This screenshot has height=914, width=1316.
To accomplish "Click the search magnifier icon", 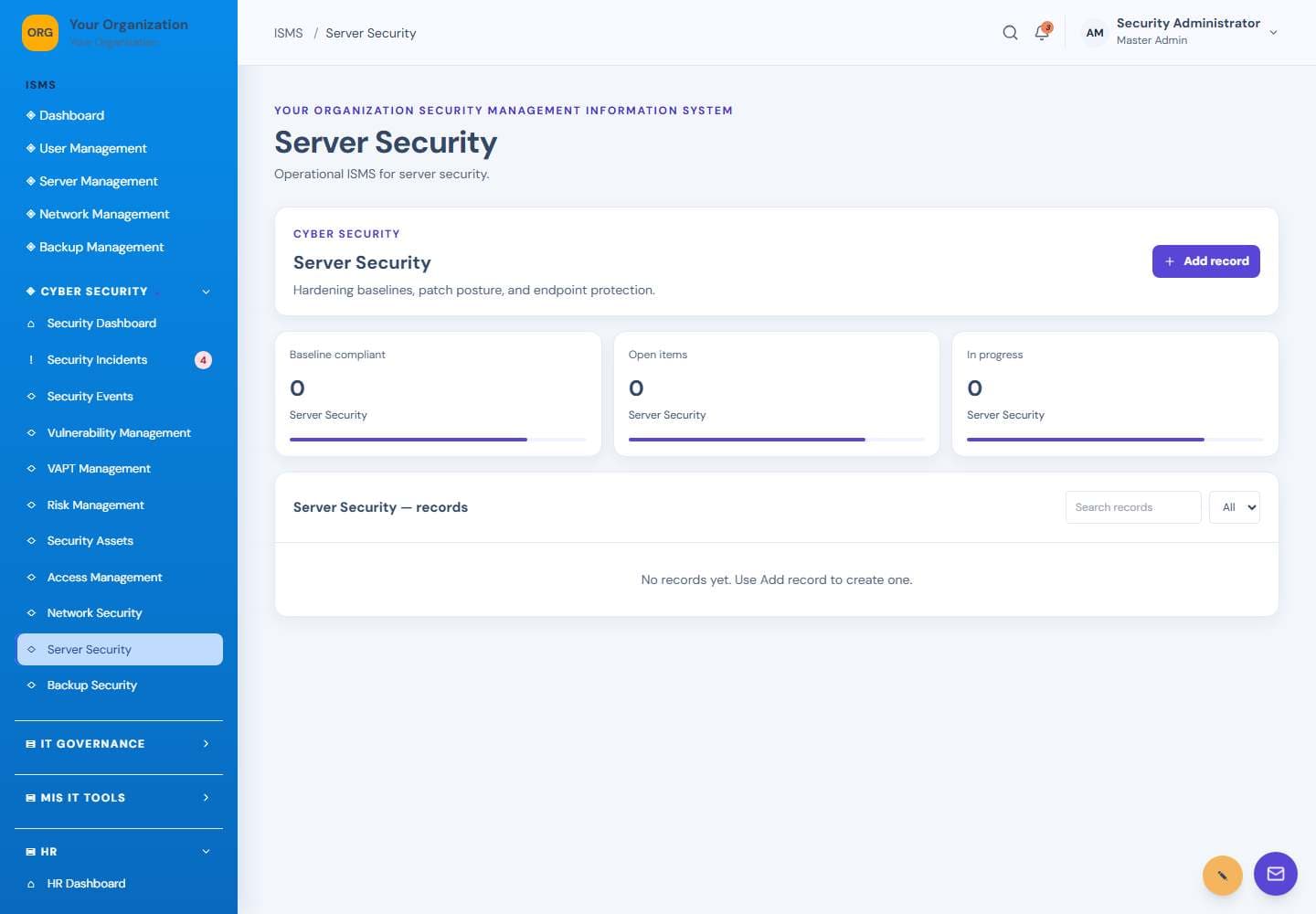I will pyautogui.click(x=1010, y=33).
